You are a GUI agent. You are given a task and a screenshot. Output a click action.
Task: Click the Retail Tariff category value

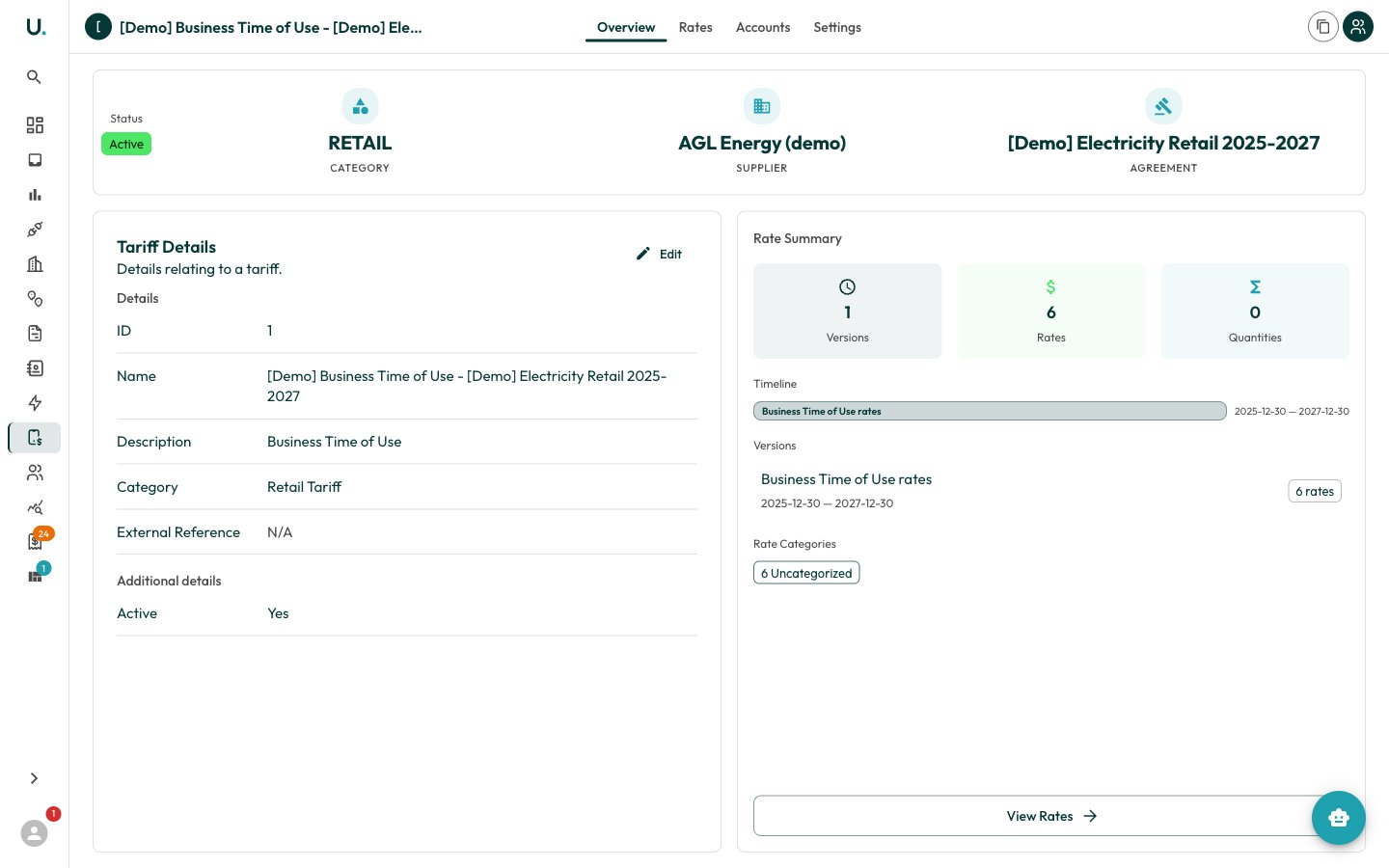[304, 487]
